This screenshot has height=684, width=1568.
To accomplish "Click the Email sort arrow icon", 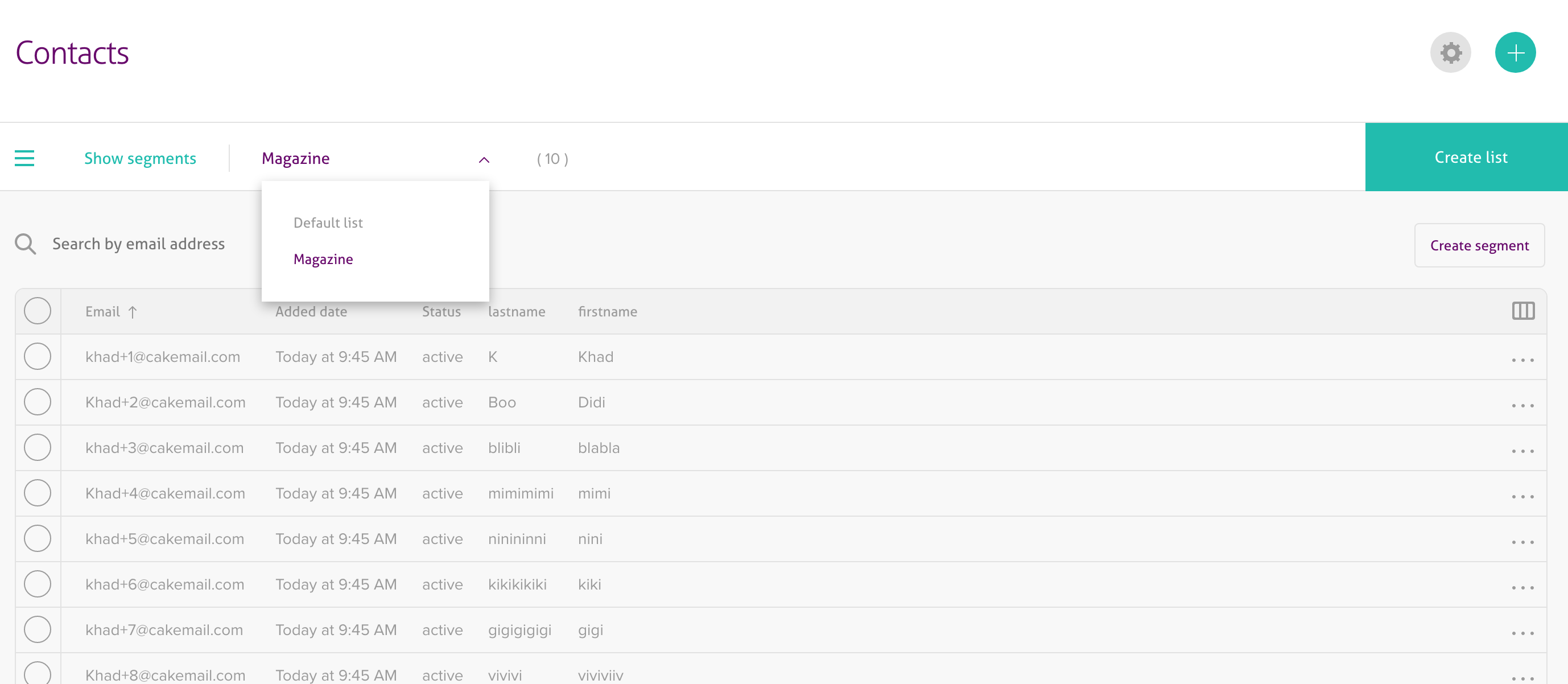I will tap(133, 312).
